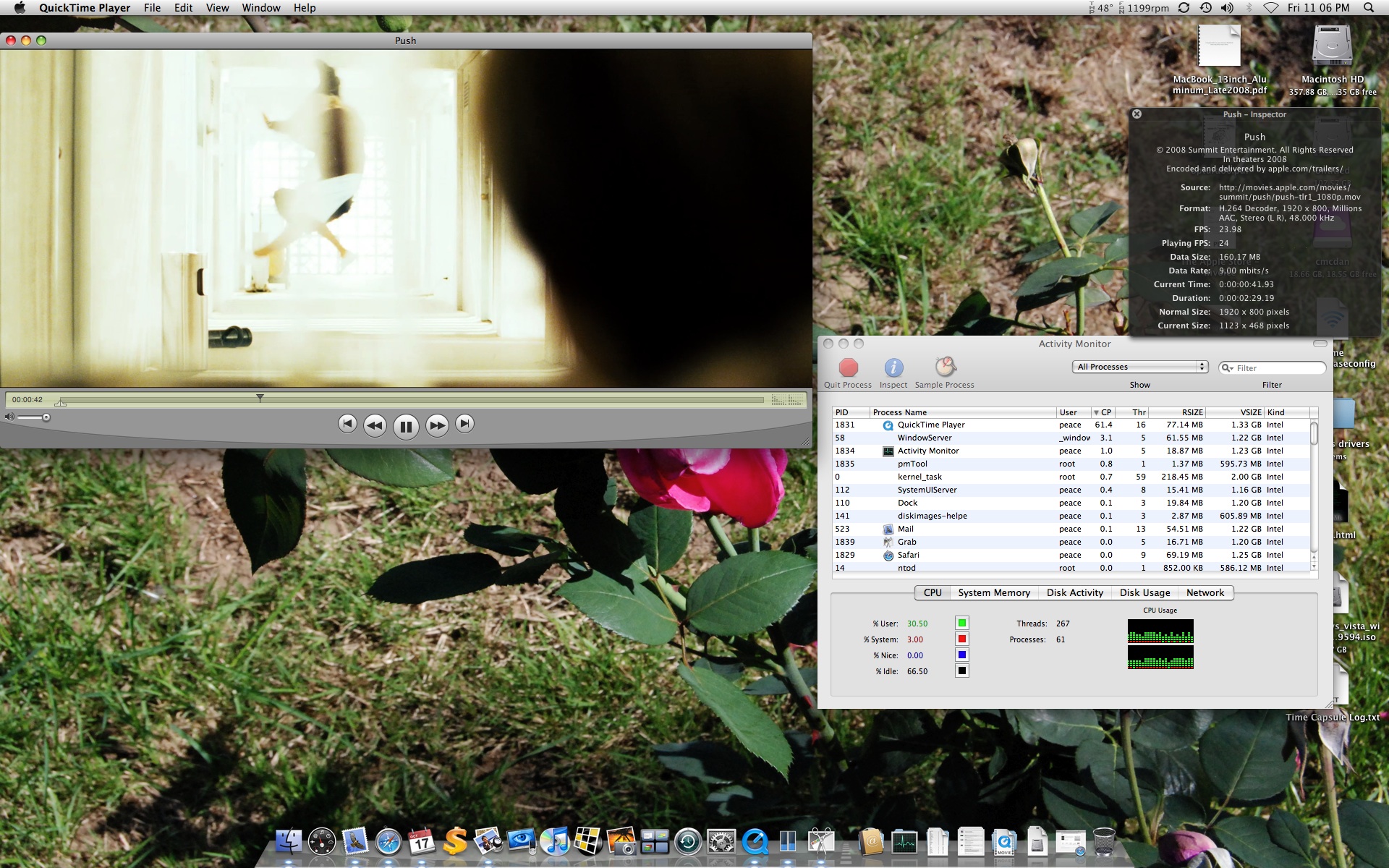Click the green % User color swatch
The width and height of the screenshot is (1389, 868).
click(962, 623)
